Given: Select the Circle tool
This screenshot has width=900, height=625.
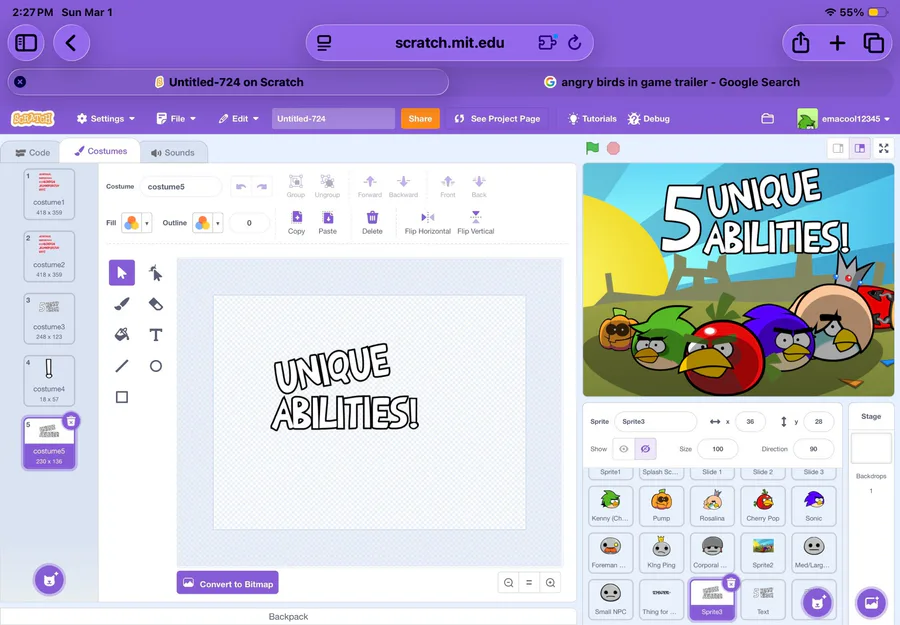Looking at the screenshot, I should click(156, 366).
